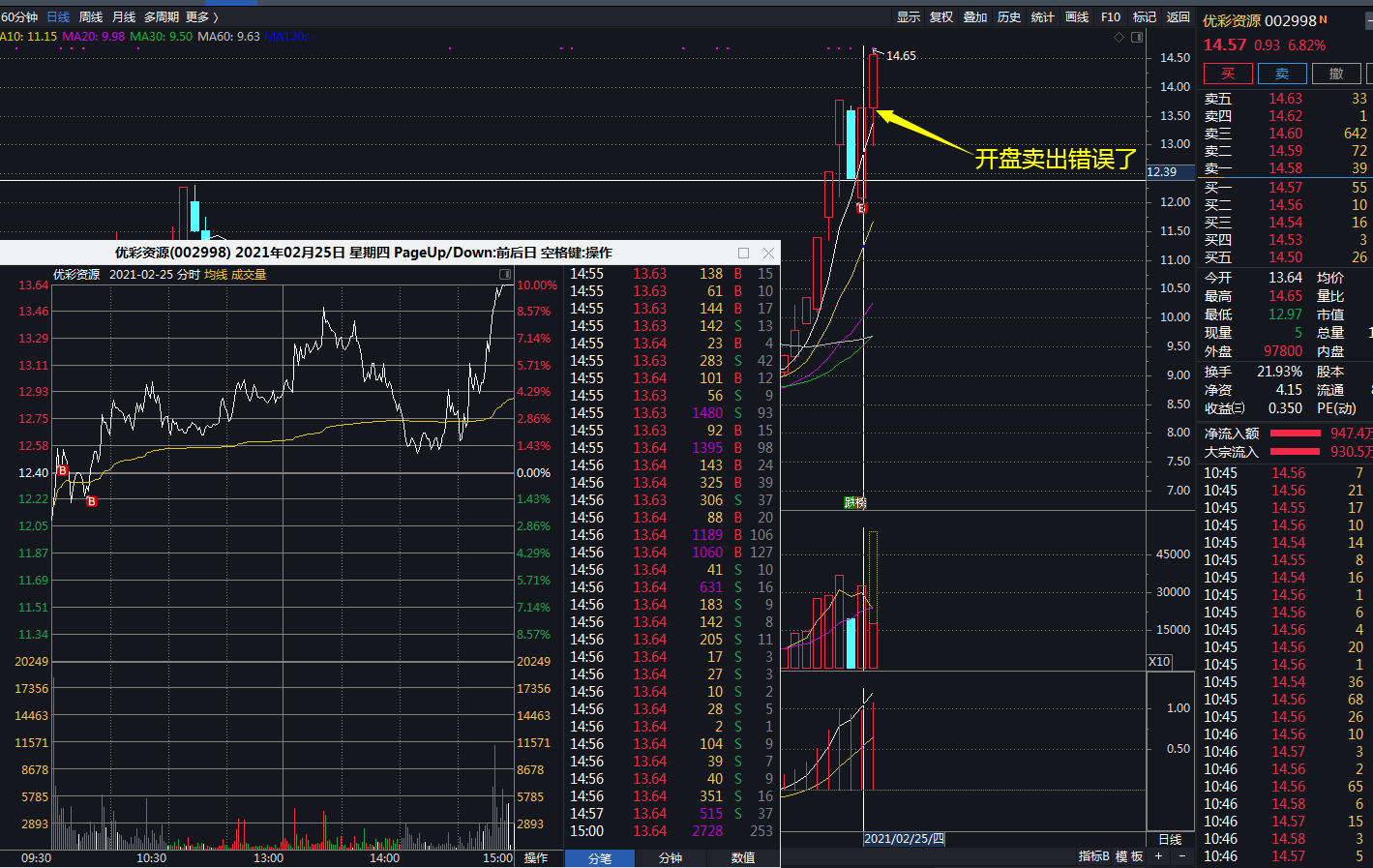Click the plus zoom-in button

pyautogui.click(x=1158, y=856)
